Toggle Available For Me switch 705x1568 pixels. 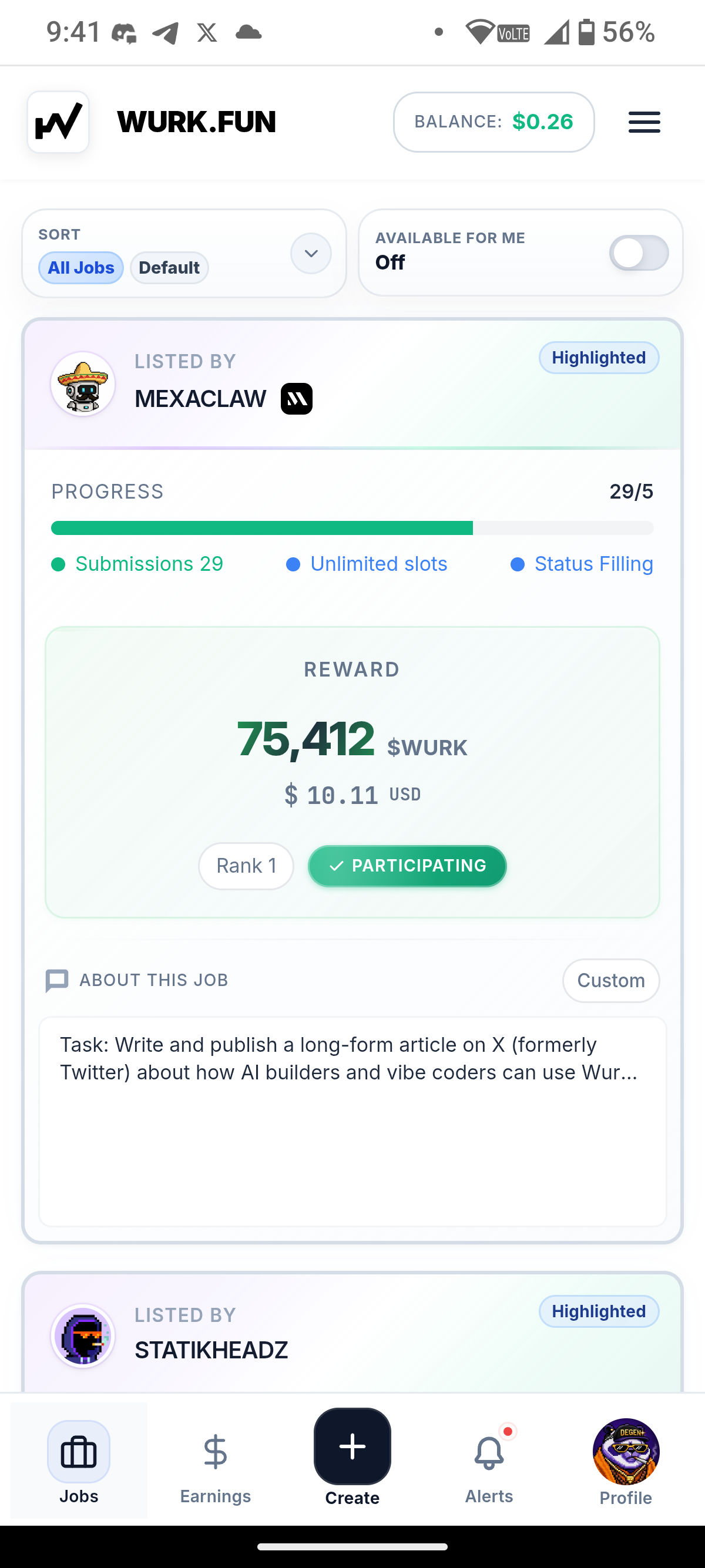click(x=639, y=253)
